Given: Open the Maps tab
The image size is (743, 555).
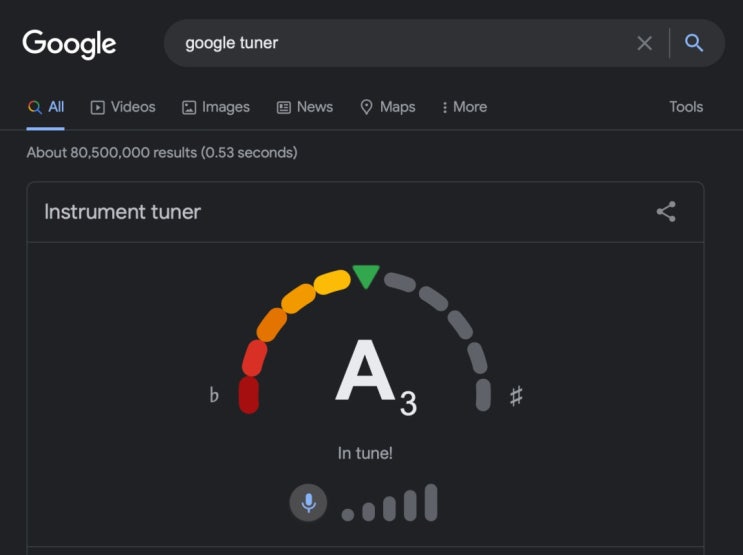Looking at the screenshot, I should click(388, 107).
